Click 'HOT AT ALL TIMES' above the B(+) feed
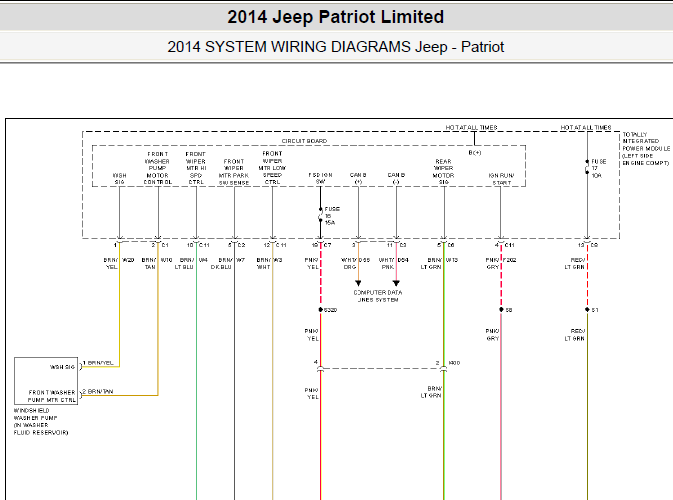 [471, 127]
